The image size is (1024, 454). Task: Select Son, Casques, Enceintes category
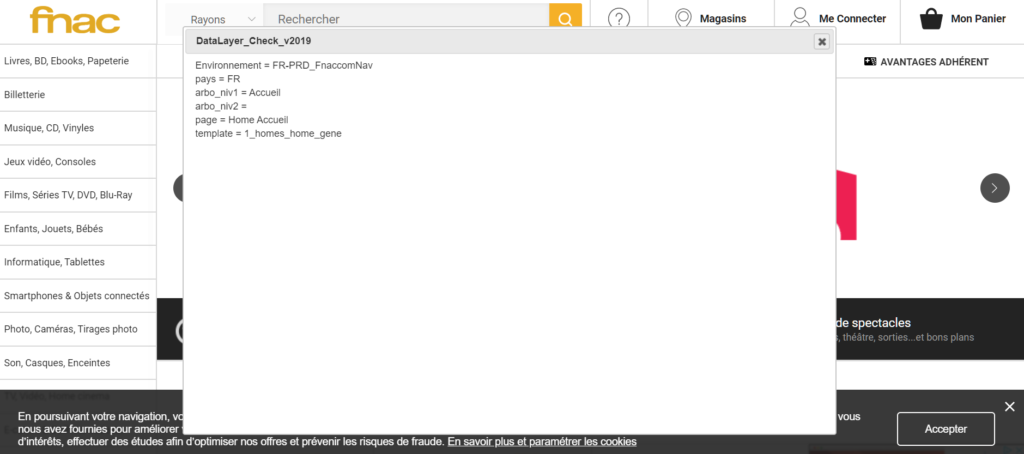tap(57, 363)
